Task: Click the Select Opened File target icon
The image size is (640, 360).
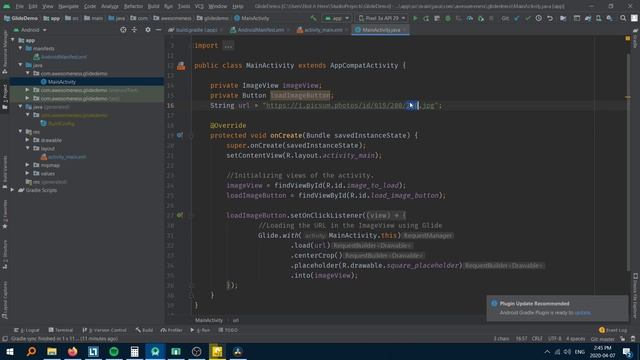Action: (123, 30)
